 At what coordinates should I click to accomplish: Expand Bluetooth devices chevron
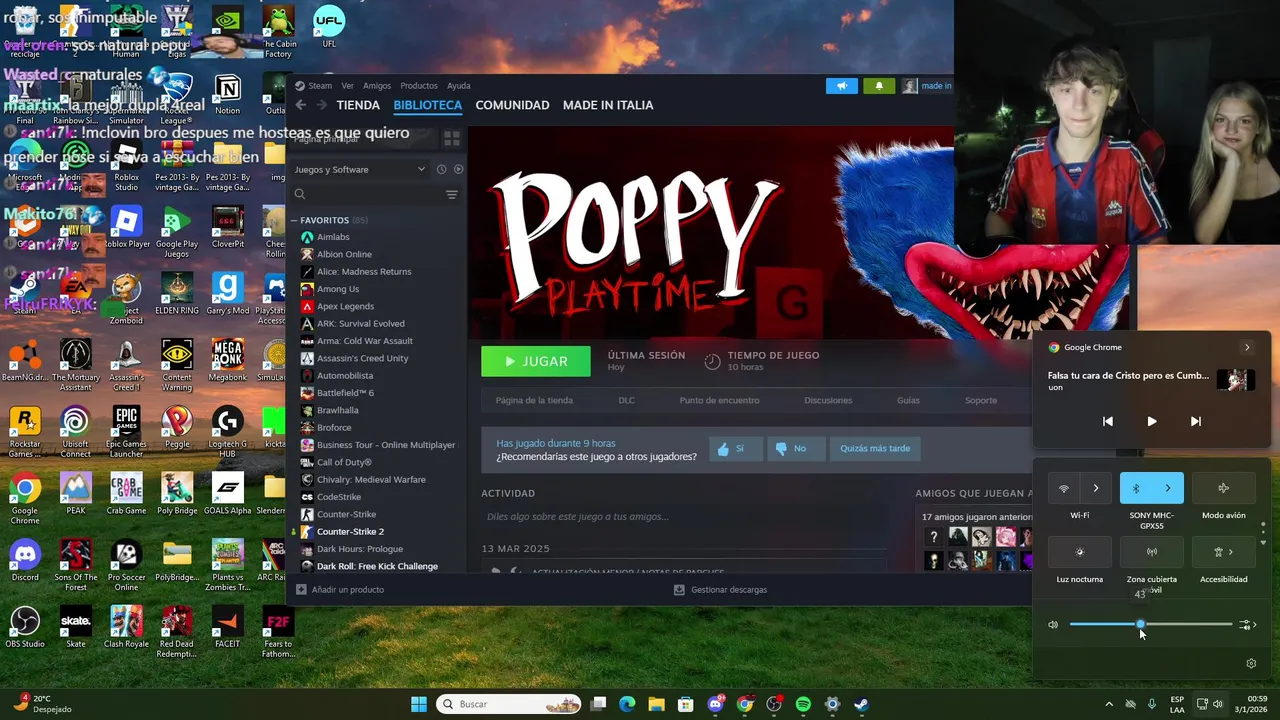click(x=1168, y=488)
